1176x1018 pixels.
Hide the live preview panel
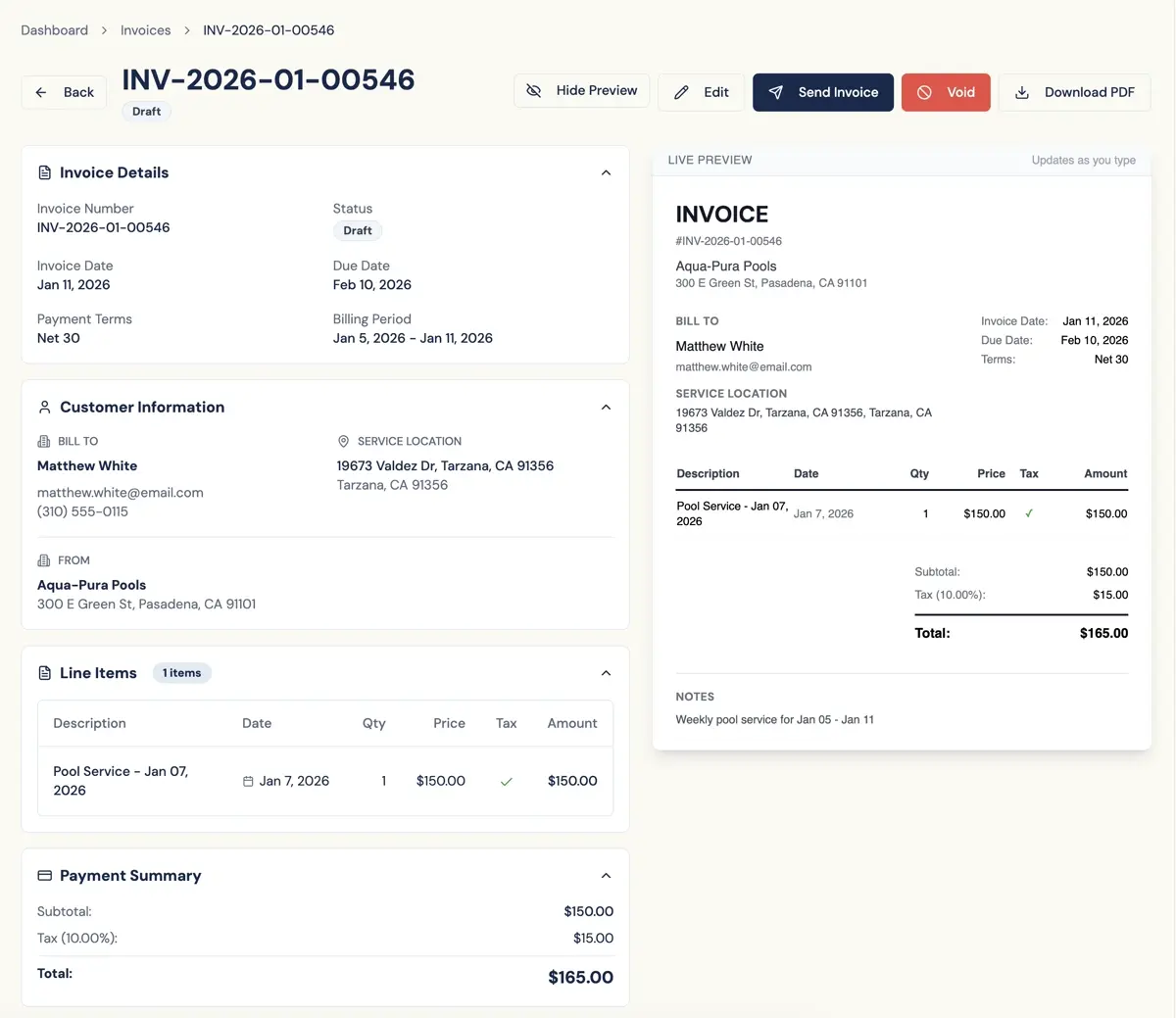(x=581, y=90)
